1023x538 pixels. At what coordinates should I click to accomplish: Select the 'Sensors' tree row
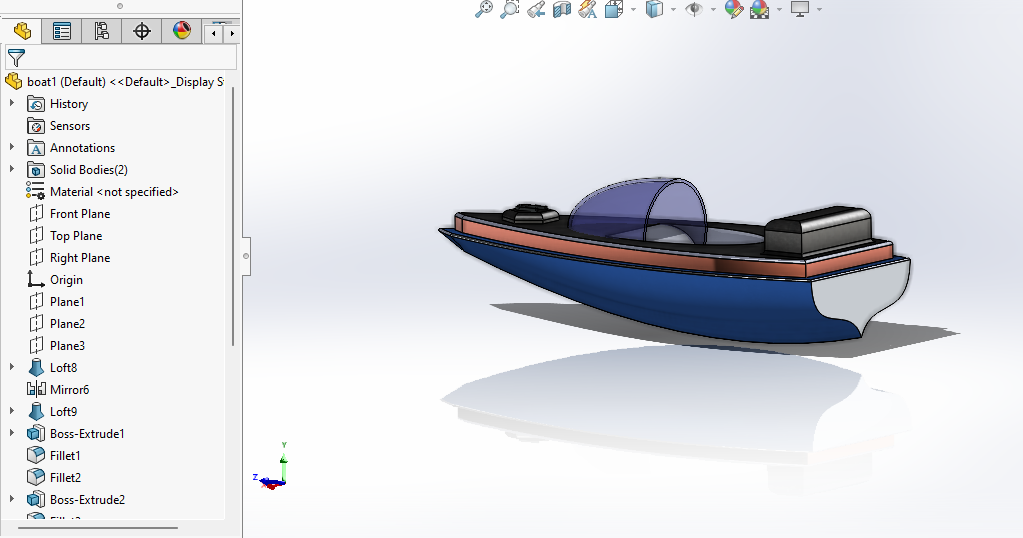click(x=70, y=126)
